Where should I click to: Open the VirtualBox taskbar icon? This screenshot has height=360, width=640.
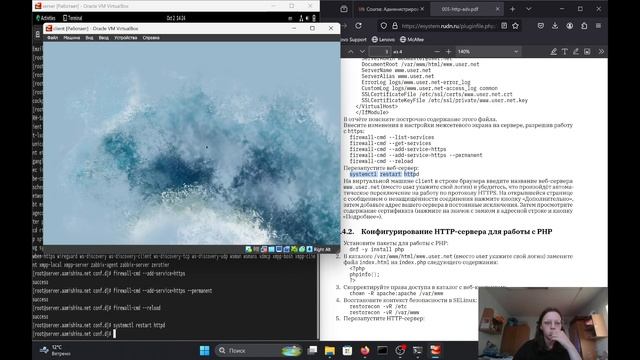point(436,350)
